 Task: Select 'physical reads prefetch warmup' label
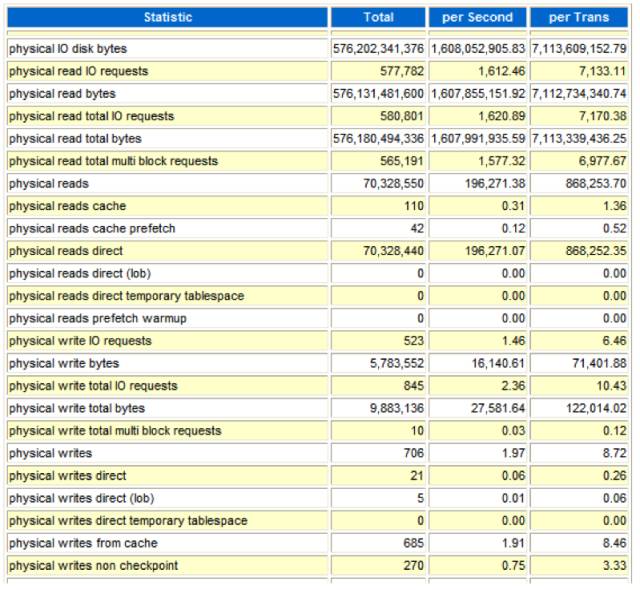click(x=98, y=318)
